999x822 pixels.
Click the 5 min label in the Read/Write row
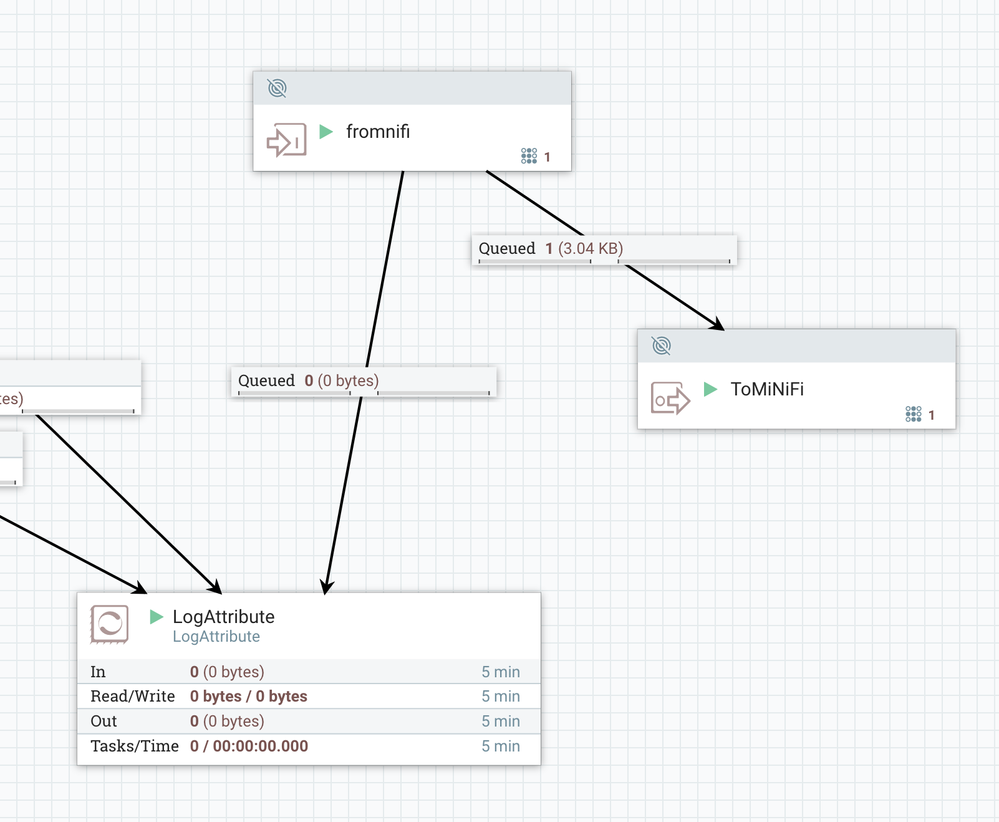pos(501,696)
